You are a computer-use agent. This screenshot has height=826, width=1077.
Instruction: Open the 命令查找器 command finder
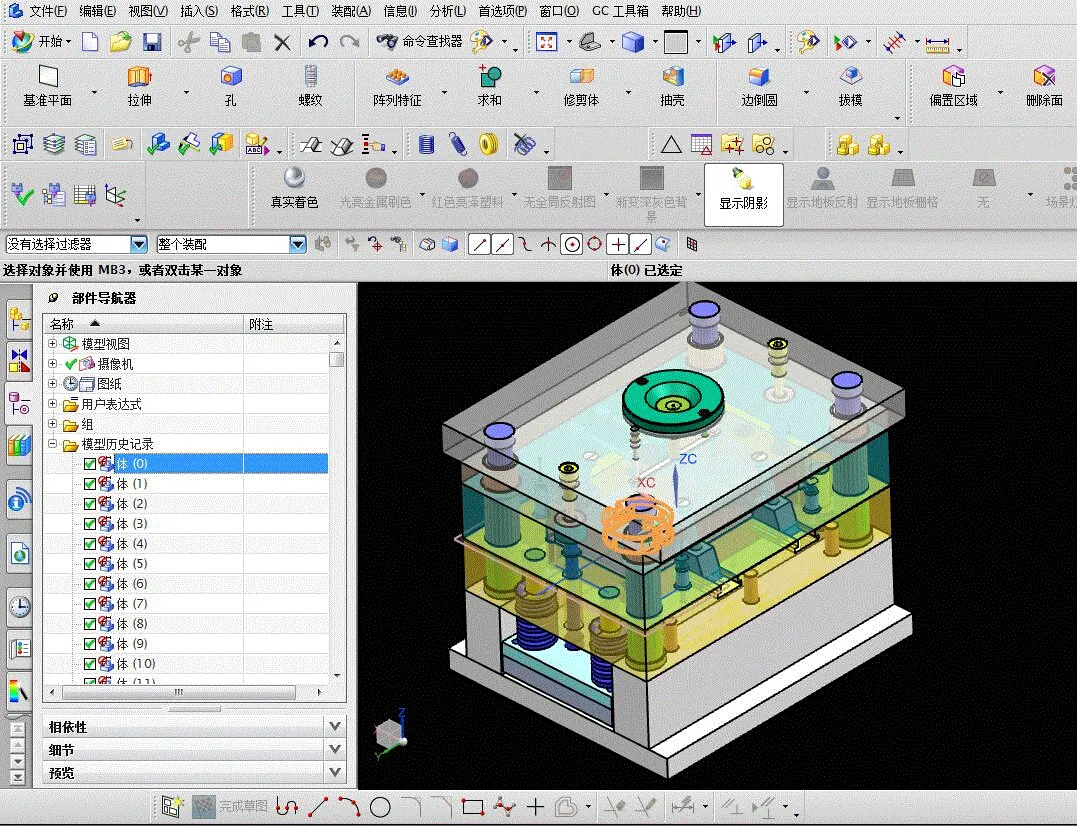click(x=420, y=42)
